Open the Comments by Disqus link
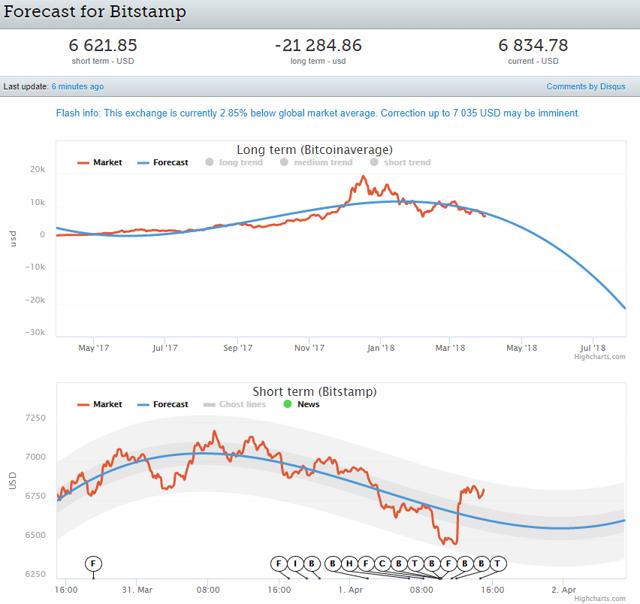The width and height of the screenshot is (640, 604). coord(586,87)
